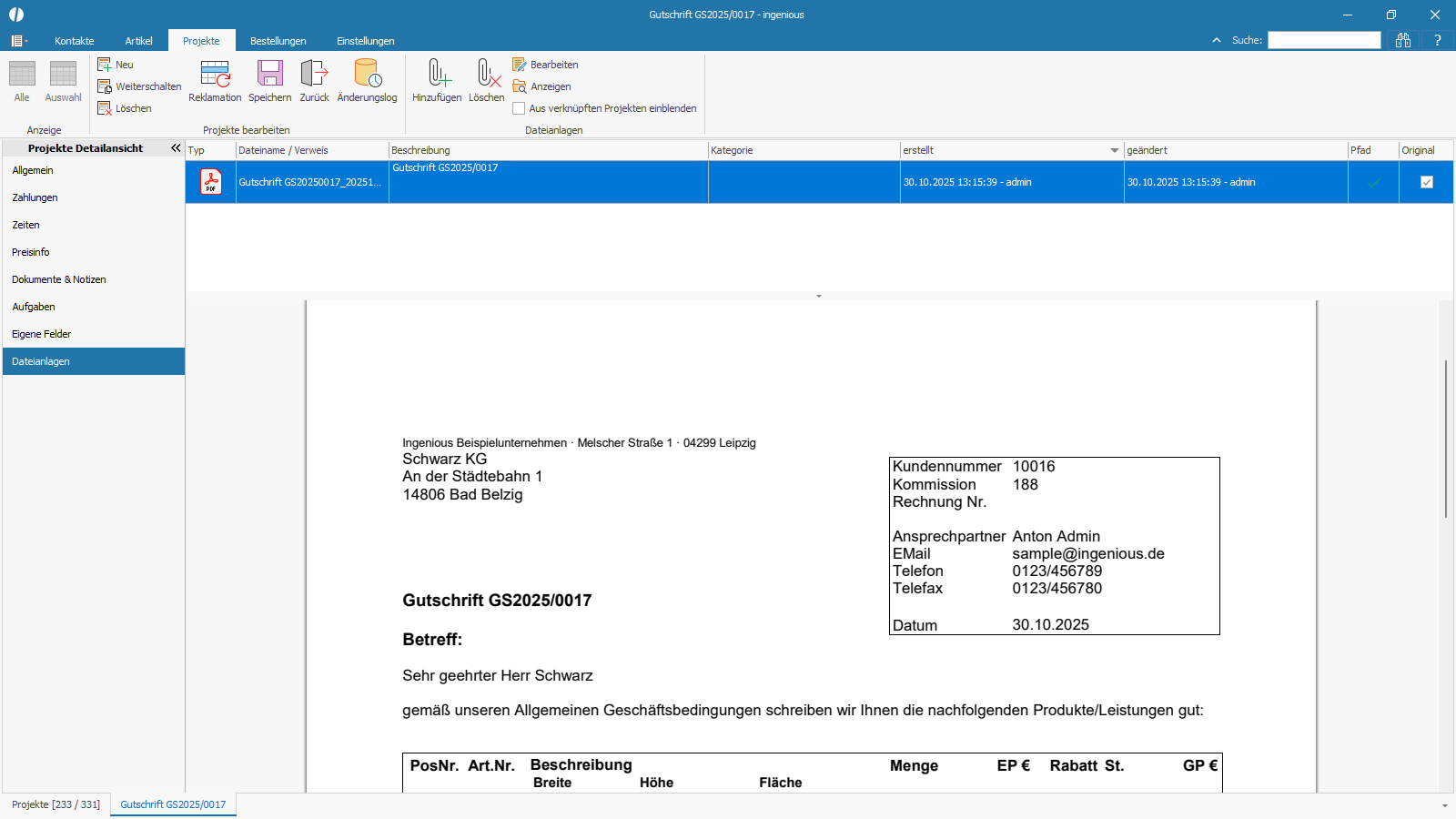Add an attachment with the Hinzufügen icon

coord(437,75)
